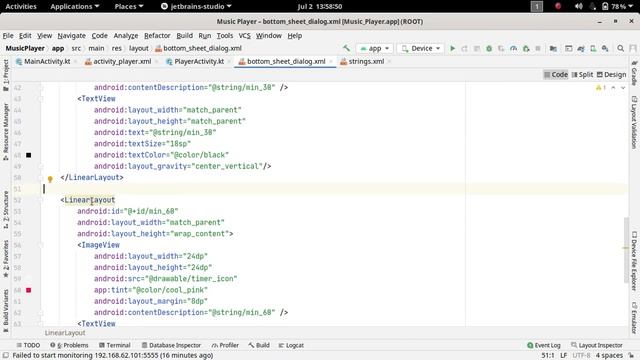Viewport: 640px width, 360px height.
Task: Open the VCS menu
Action: pos(244,36)
